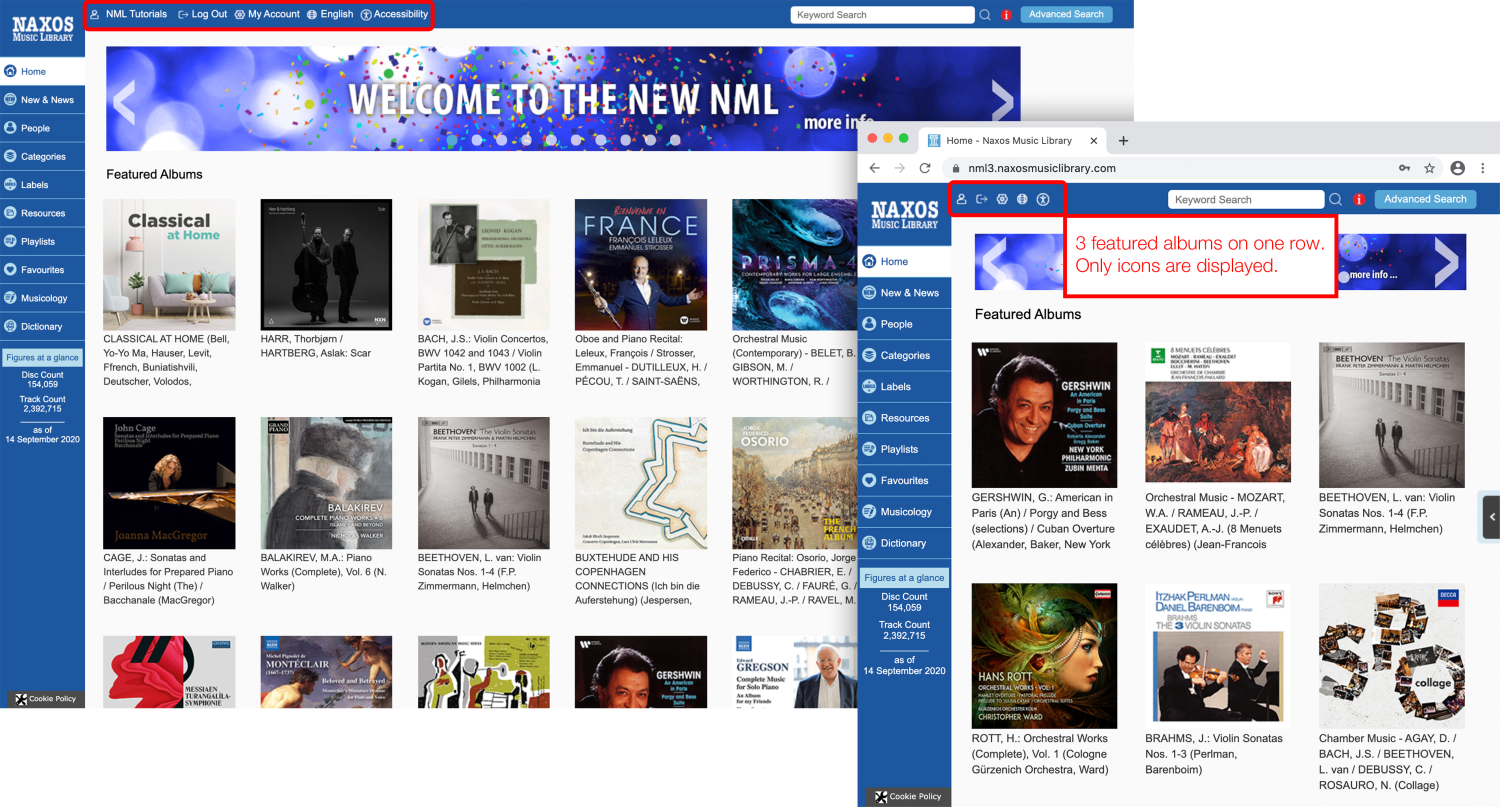Click Advanced Search in the small window

point(1425,199)
